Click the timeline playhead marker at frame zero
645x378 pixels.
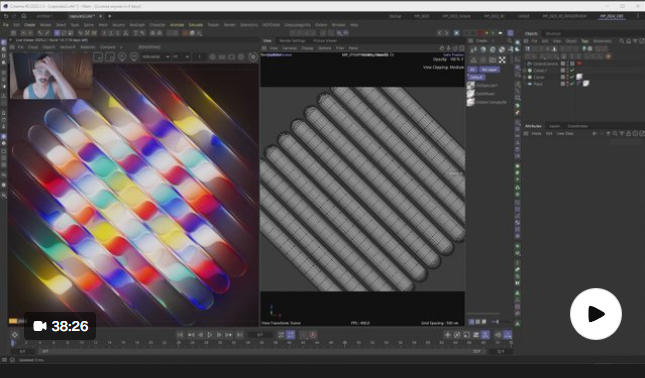coord(12,343)
